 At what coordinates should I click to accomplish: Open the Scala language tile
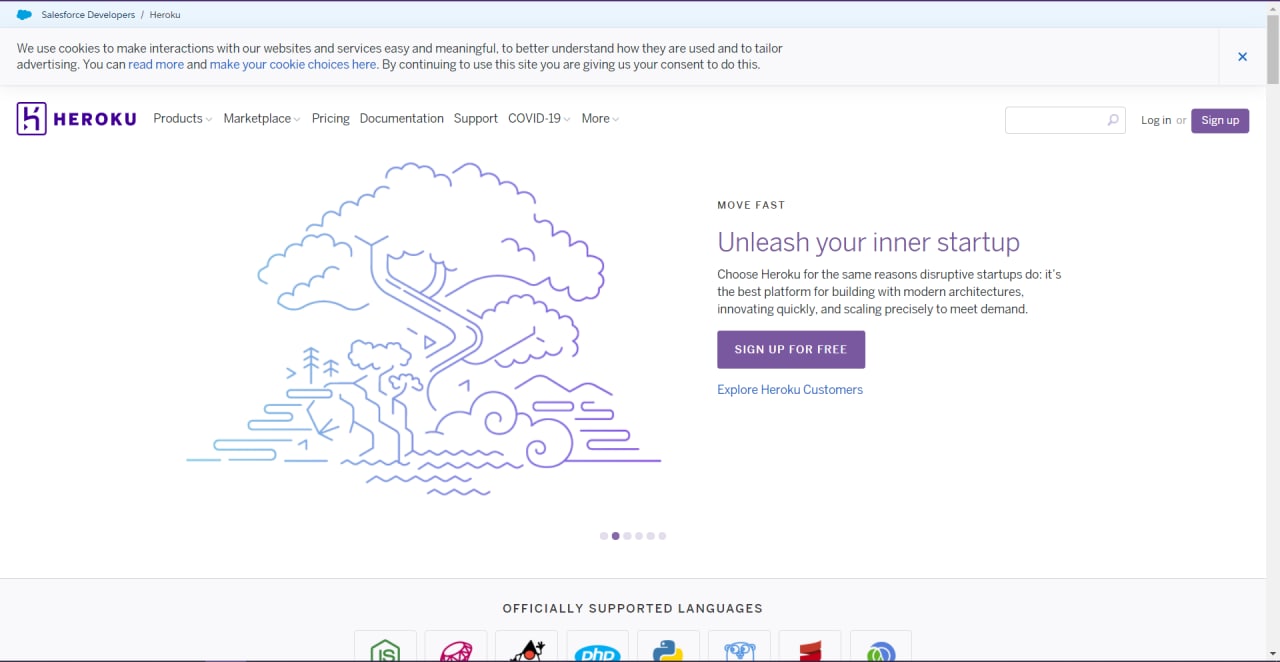pos(810,646)
